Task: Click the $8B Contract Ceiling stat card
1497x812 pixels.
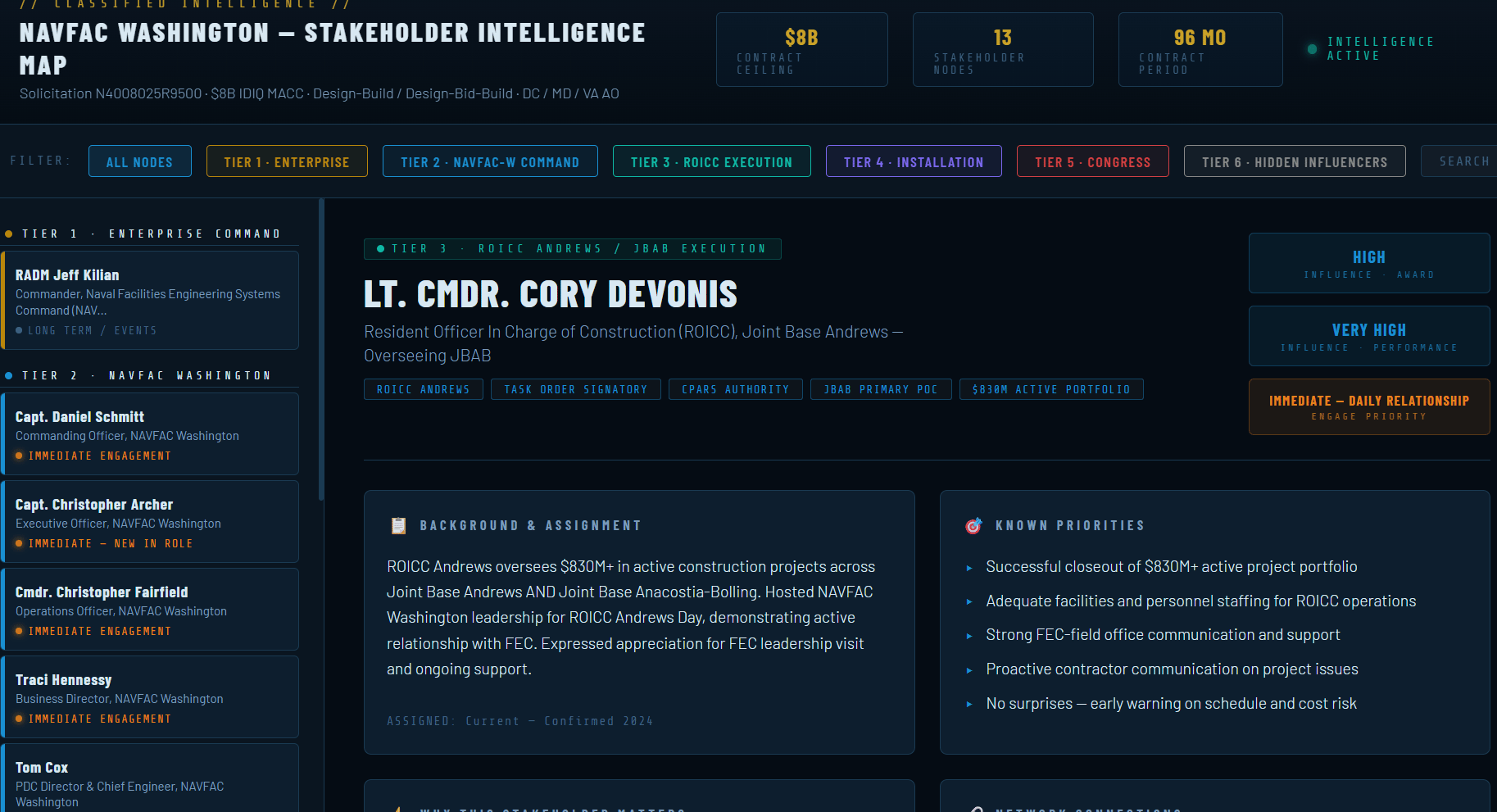Action: point(802,49)
